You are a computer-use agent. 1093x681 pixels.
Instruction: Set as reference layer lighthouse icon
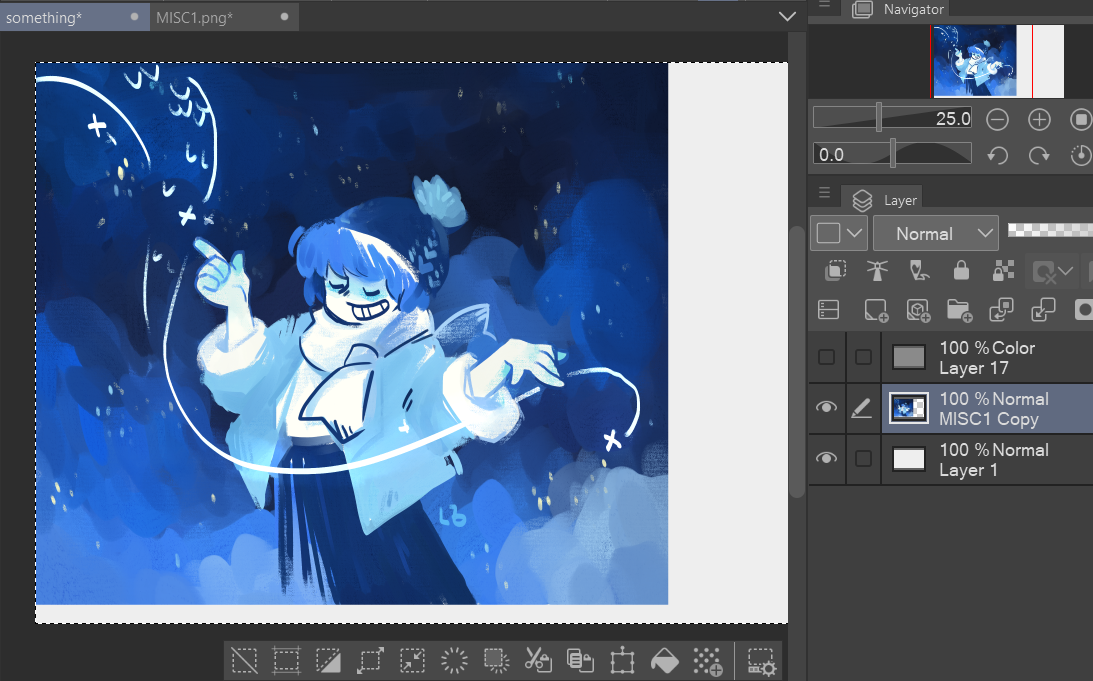pyautogui.click(x=876, y=271)
